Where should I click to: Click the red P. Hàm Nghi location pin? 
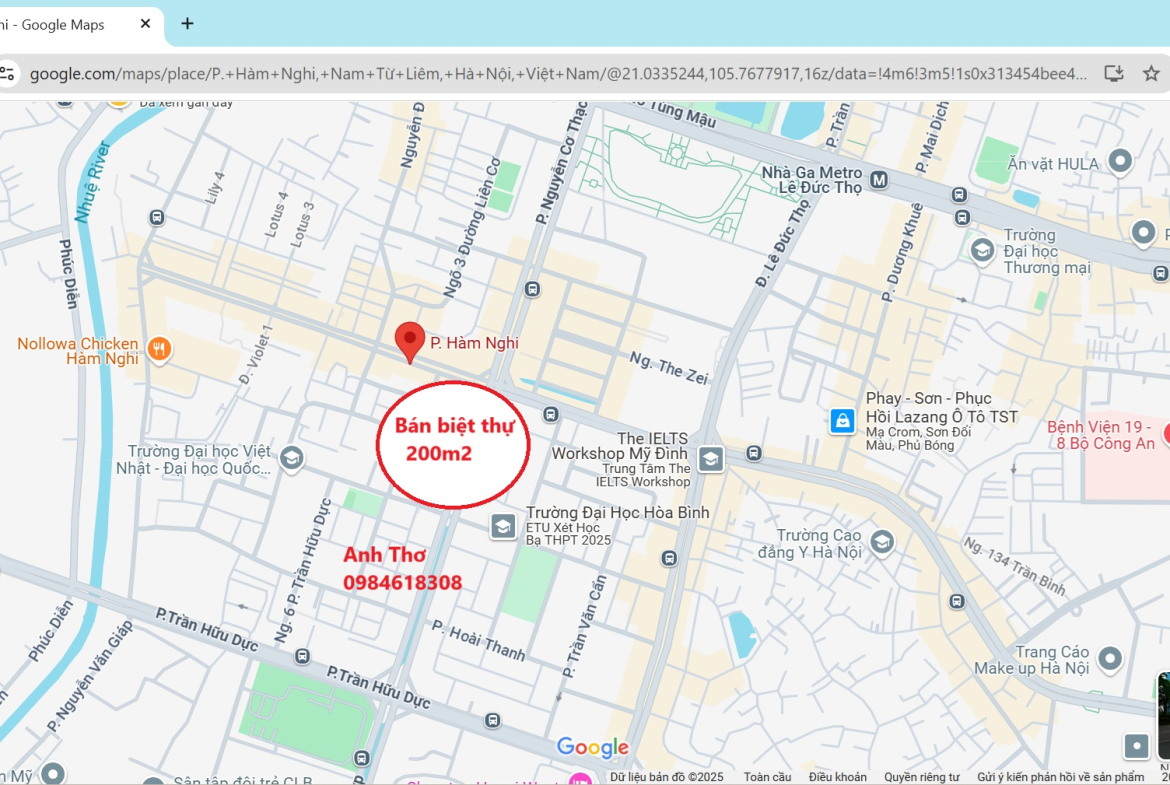(x=408, y=341)
